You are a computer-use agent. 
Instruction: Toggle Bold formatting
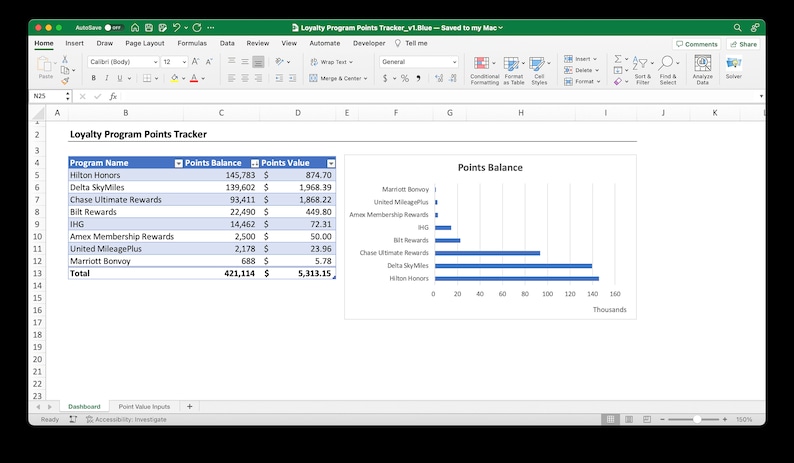[x=94, y=78]
